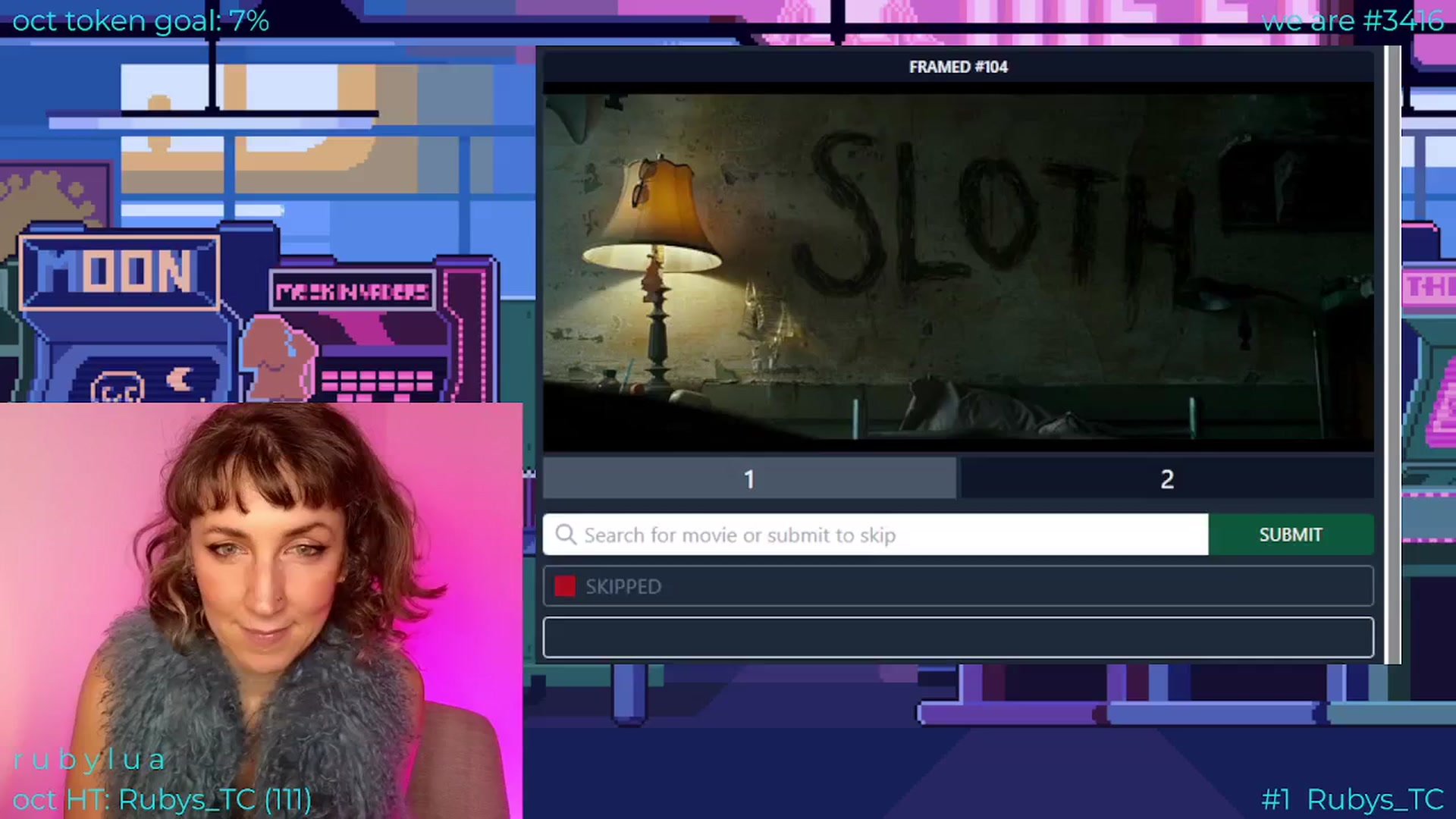Click the movie search input field
This screenshot has width=1456, height=819.
(876, 535)
